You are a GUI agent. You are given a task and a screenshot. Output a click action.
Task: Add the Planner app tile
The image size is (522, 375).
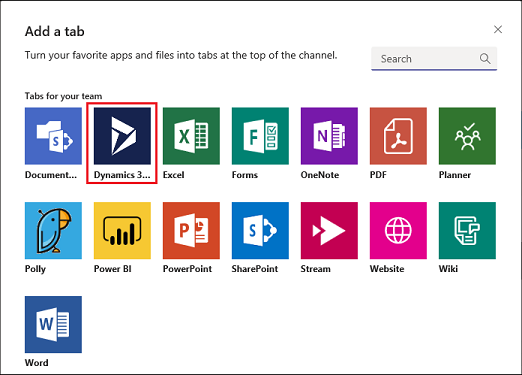point(467,136)
